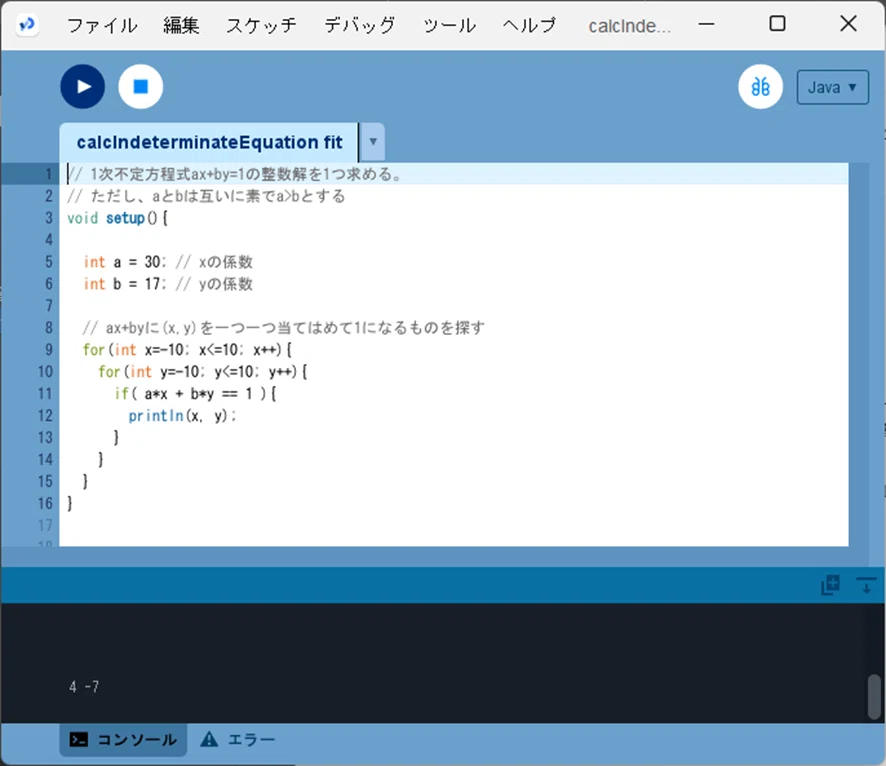Image resolution: width=886 pixels, height=766 pixels.
Task: Click the "int b = 17;" code line
Action: pos(168,284)
